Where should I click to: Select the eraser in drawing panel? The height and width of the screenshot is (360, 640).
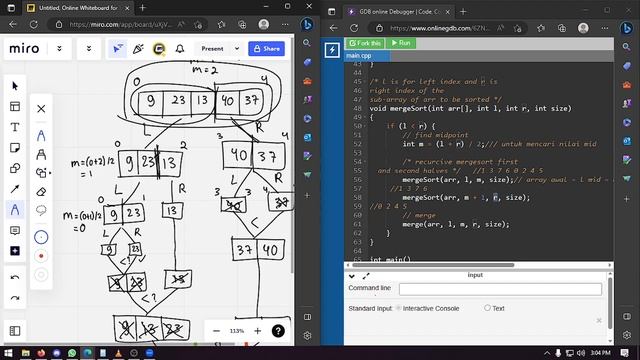coord(41,192)
